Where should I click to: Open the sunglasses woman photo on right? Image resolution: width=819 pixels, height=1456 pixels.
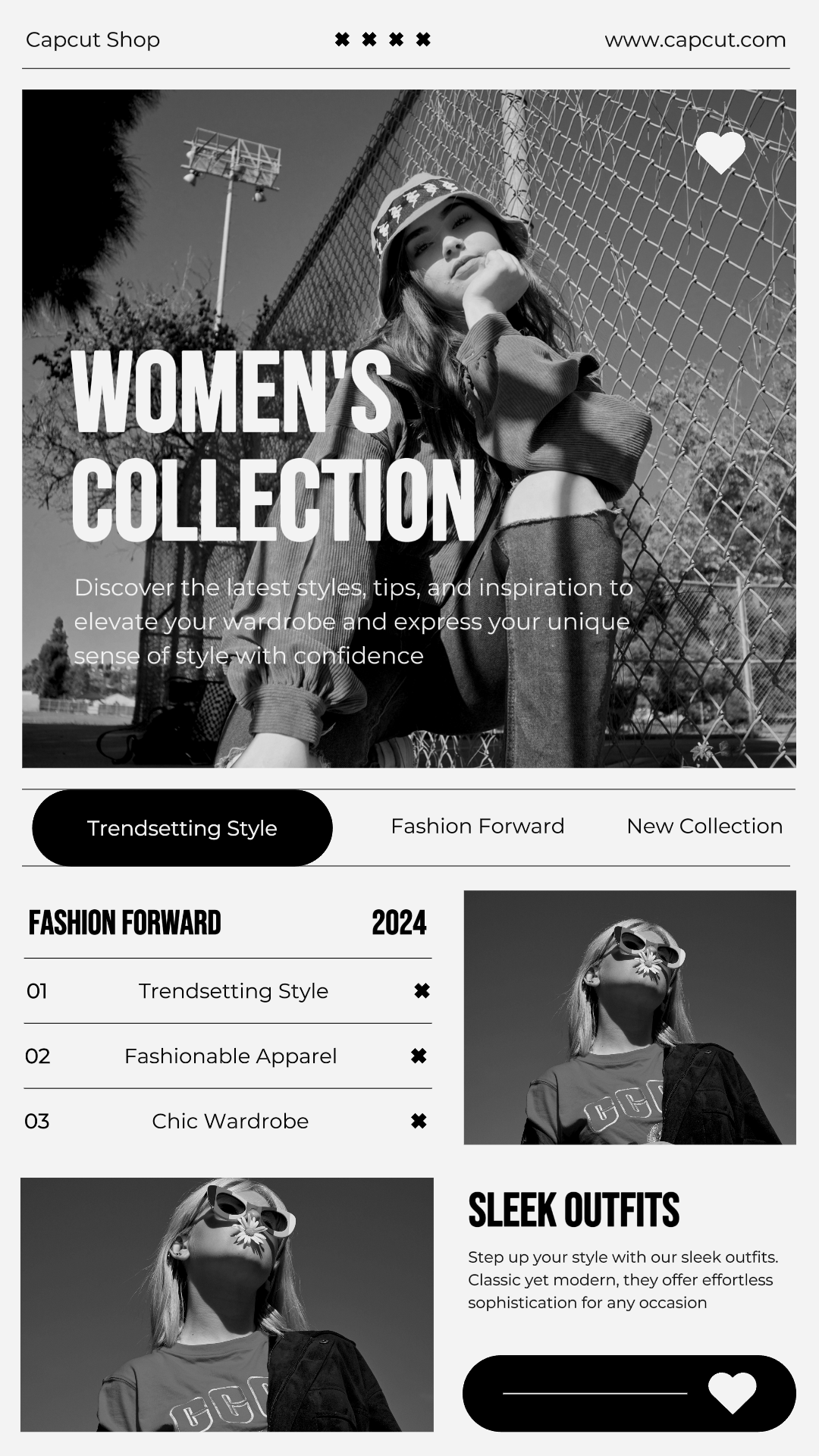click(x=630, y=1017)
